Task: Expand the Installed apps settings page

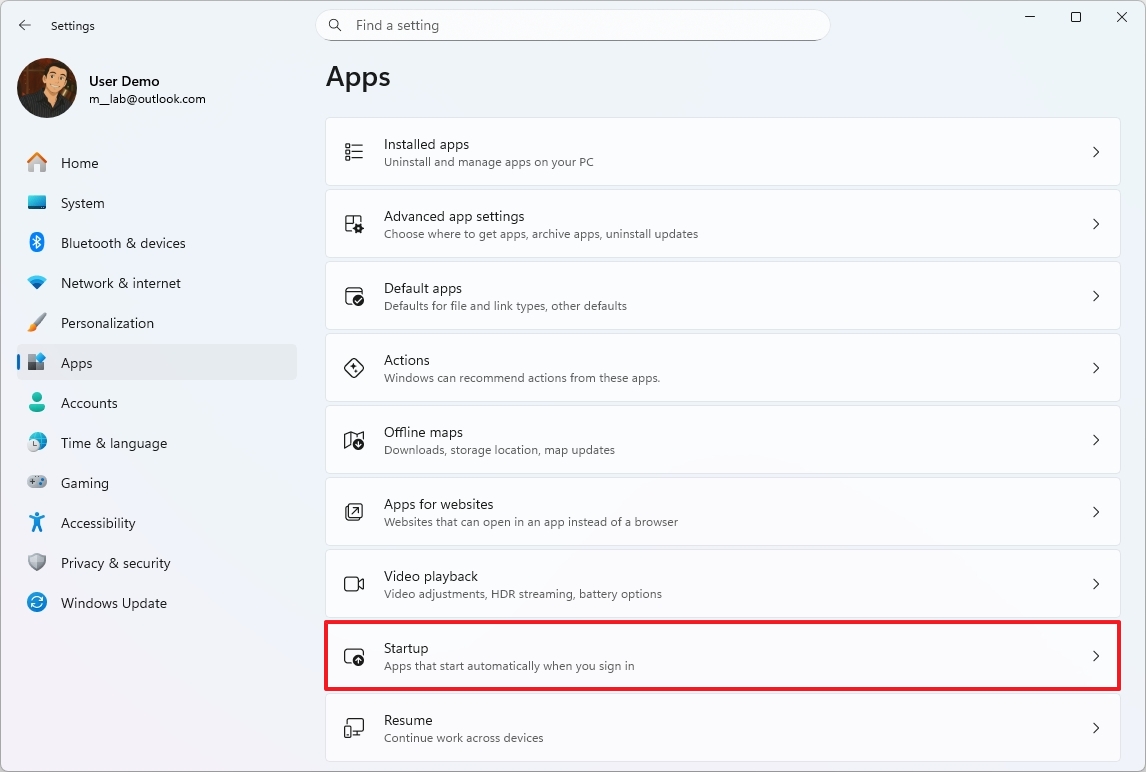Action: tap(1096, 151)
